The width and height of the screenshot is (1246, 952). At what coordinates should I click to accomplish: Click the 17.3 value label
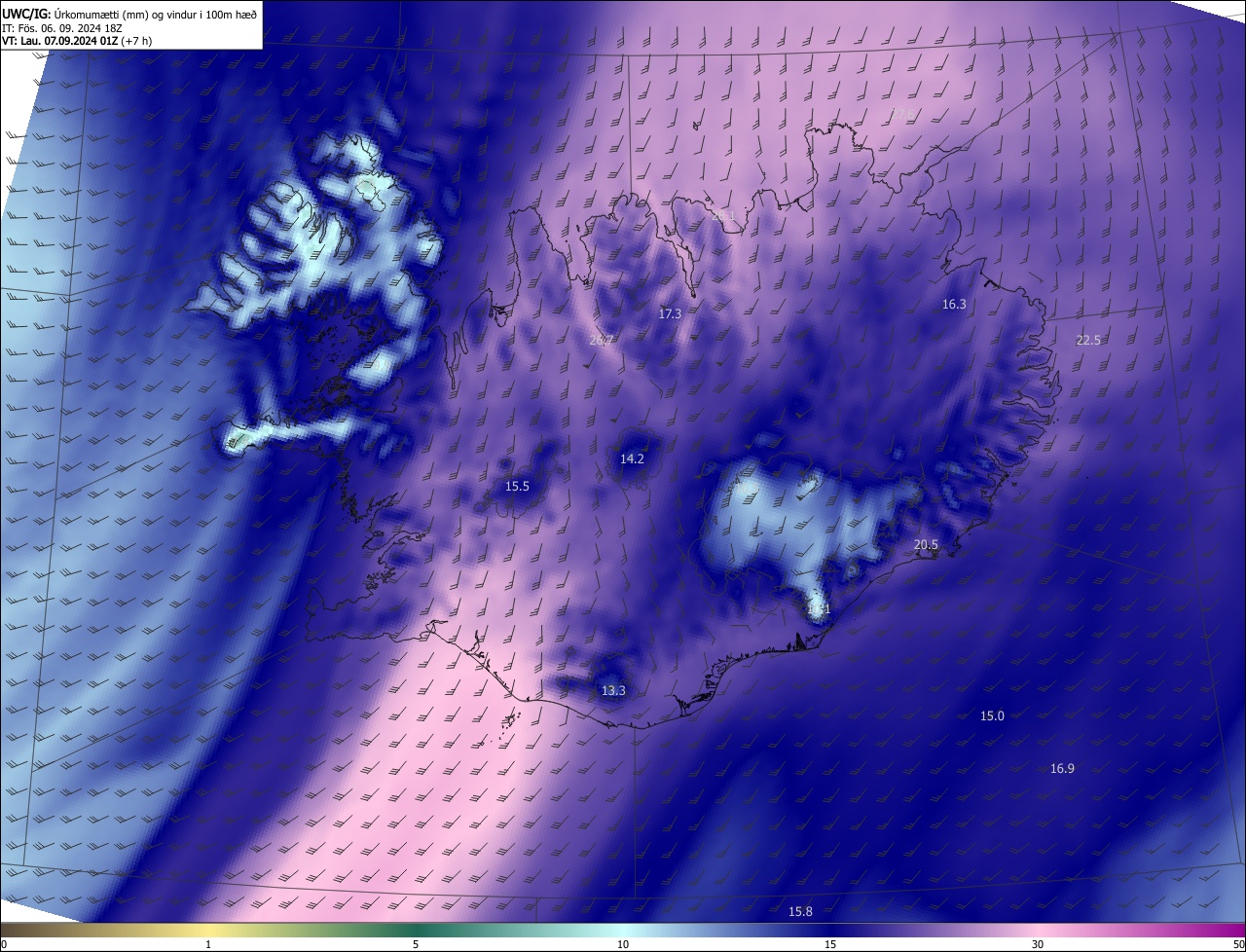click(x=670, y=314)
